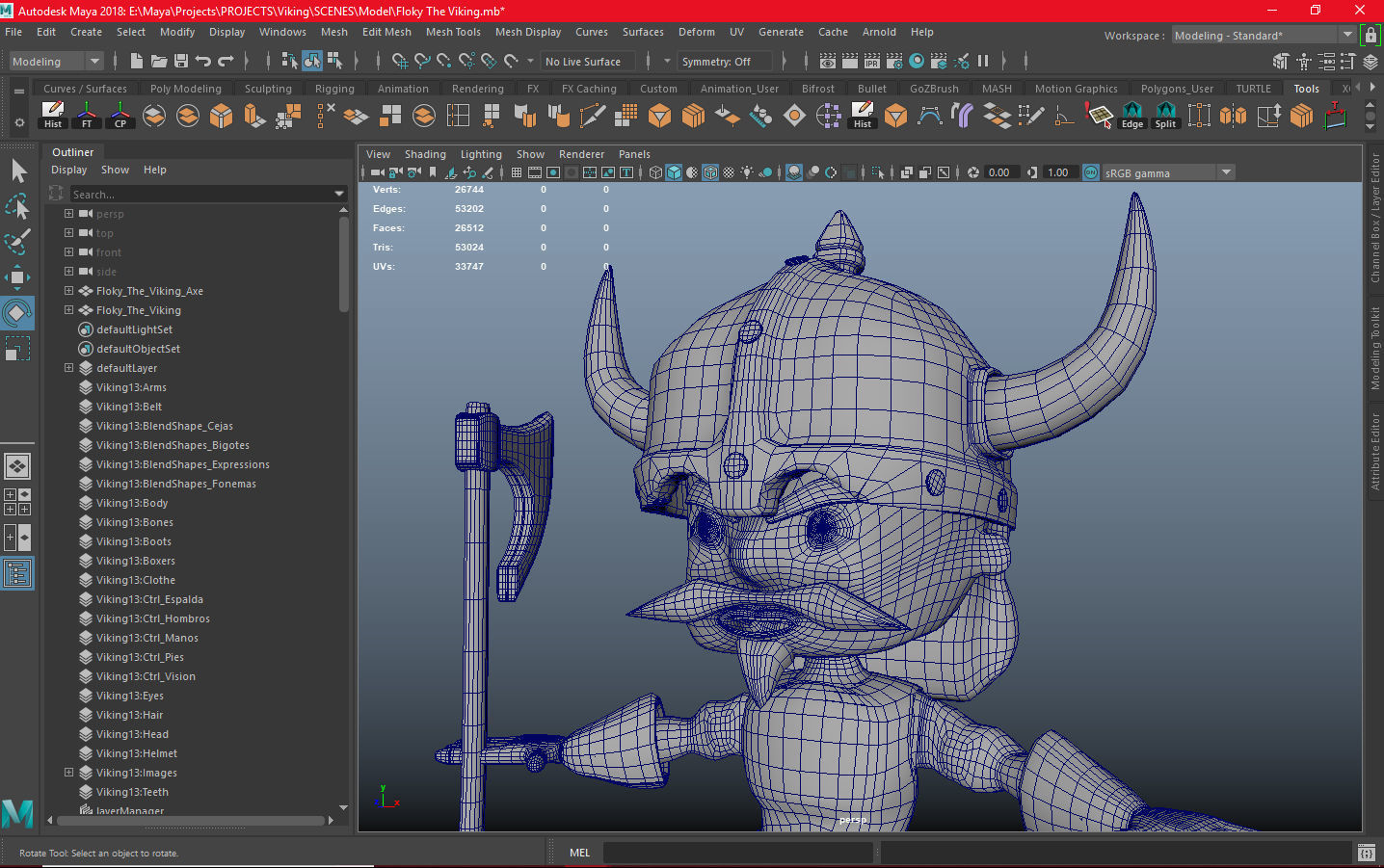Open the sRGB gamma view transform dropdown

click(1169, 172)
